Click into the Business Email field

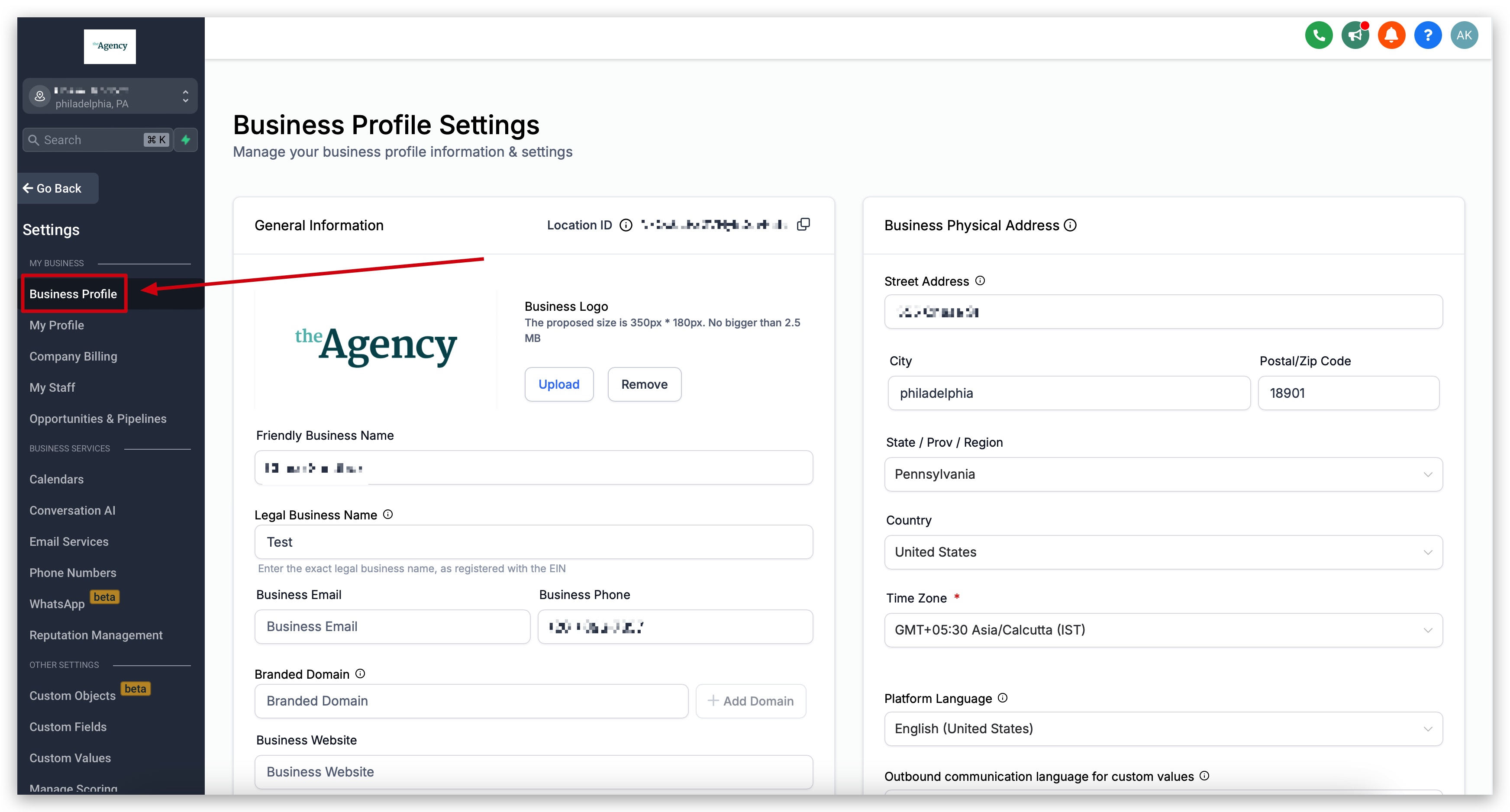coord(392,626)
